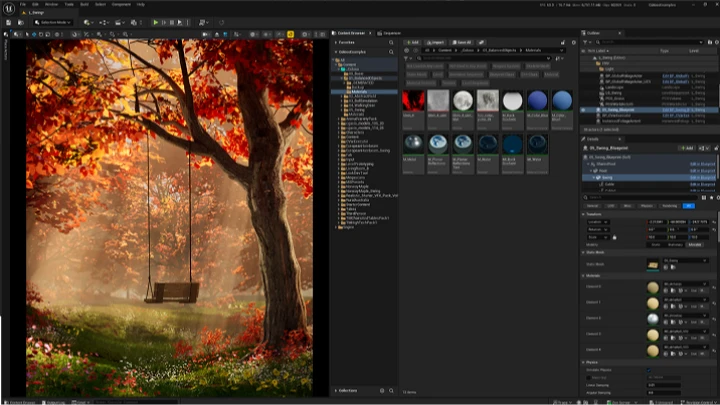Set Mobility to Movable
Image resolution: width=720 pixels, height=405 pixels.
(695, 244)
